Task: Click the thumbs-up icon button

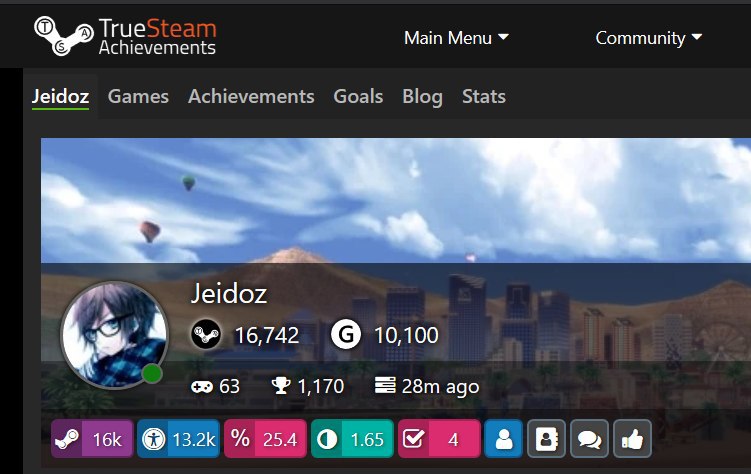Action: (632, 439)
